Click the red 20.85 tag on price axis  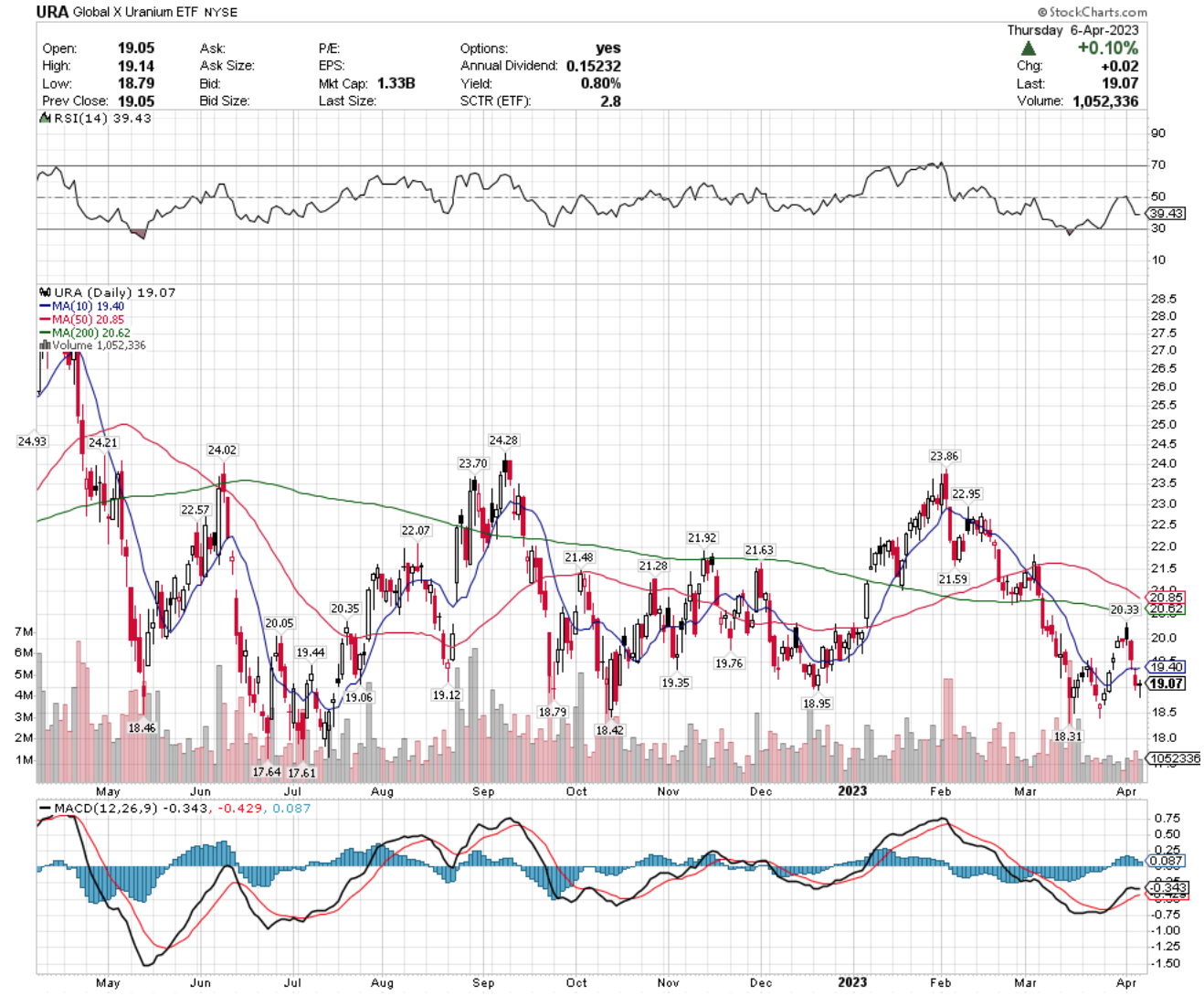[1167, 598]
